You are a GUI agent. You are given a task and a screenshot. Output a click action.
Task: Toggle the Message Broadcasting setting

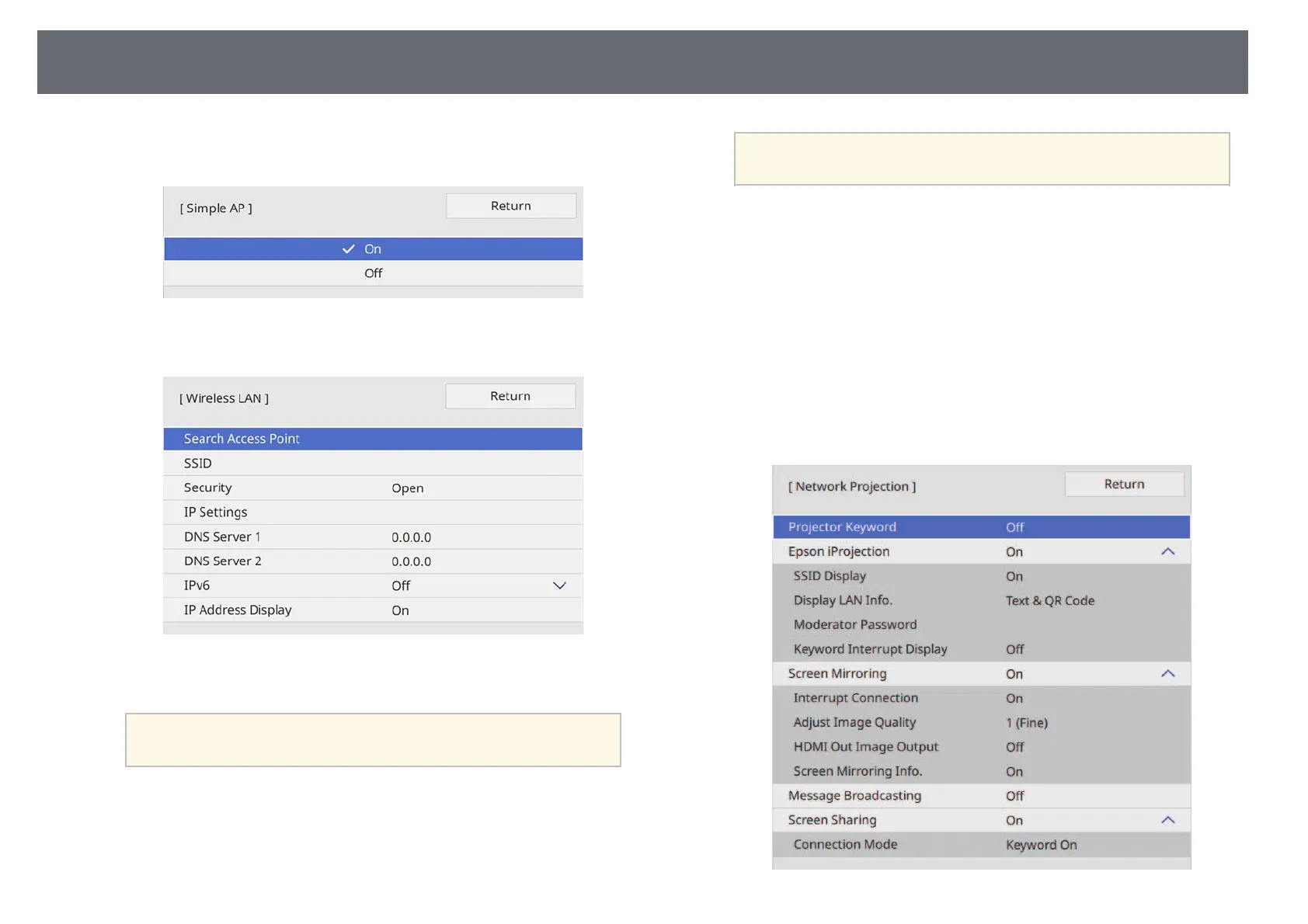981,796
